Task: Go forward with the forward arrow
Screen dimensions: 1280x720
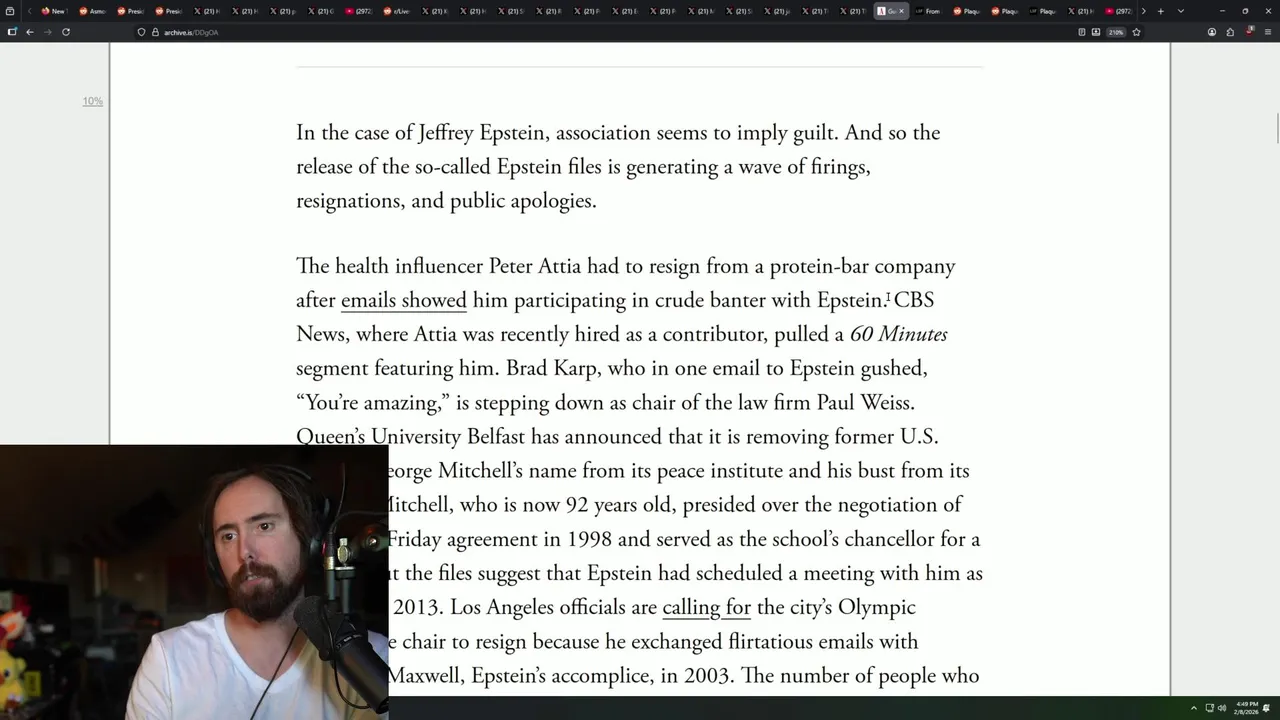Action: (x=47, y=32)
